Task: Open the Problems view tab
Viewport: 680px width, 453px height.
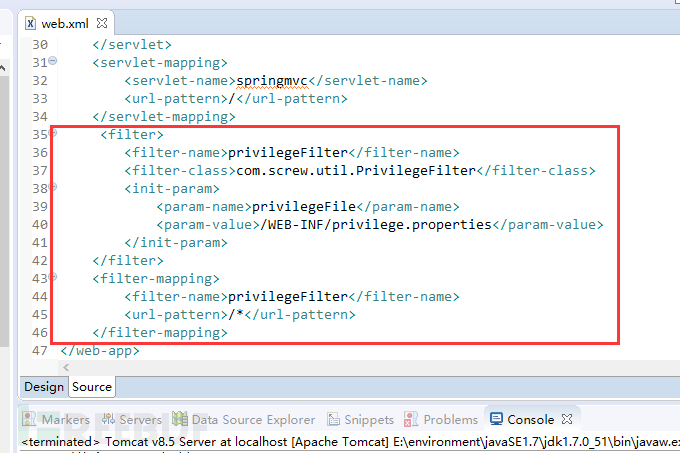Action: (441, 419)
